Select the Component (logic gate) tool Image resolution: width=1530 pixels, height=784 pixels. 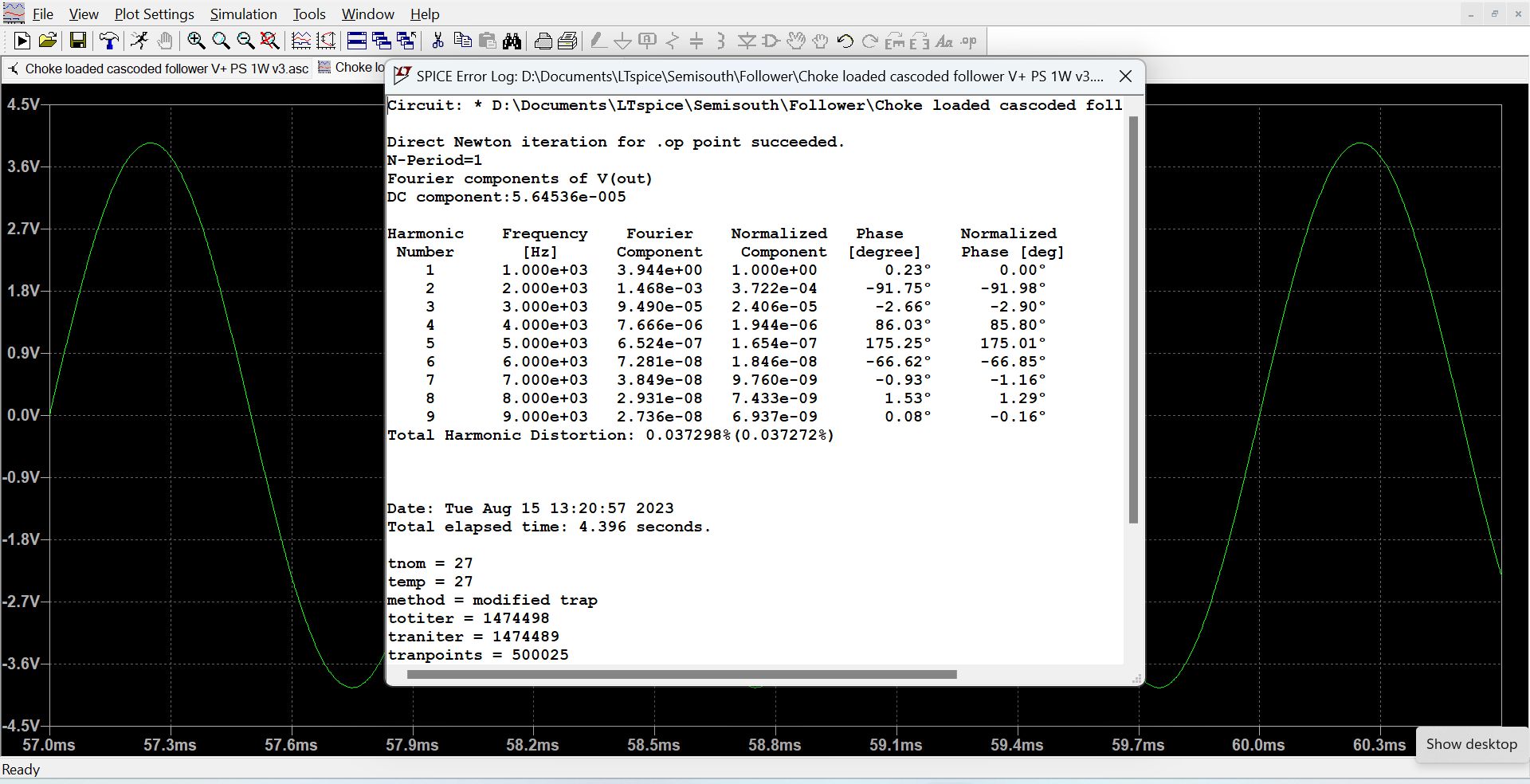(771, 41)
